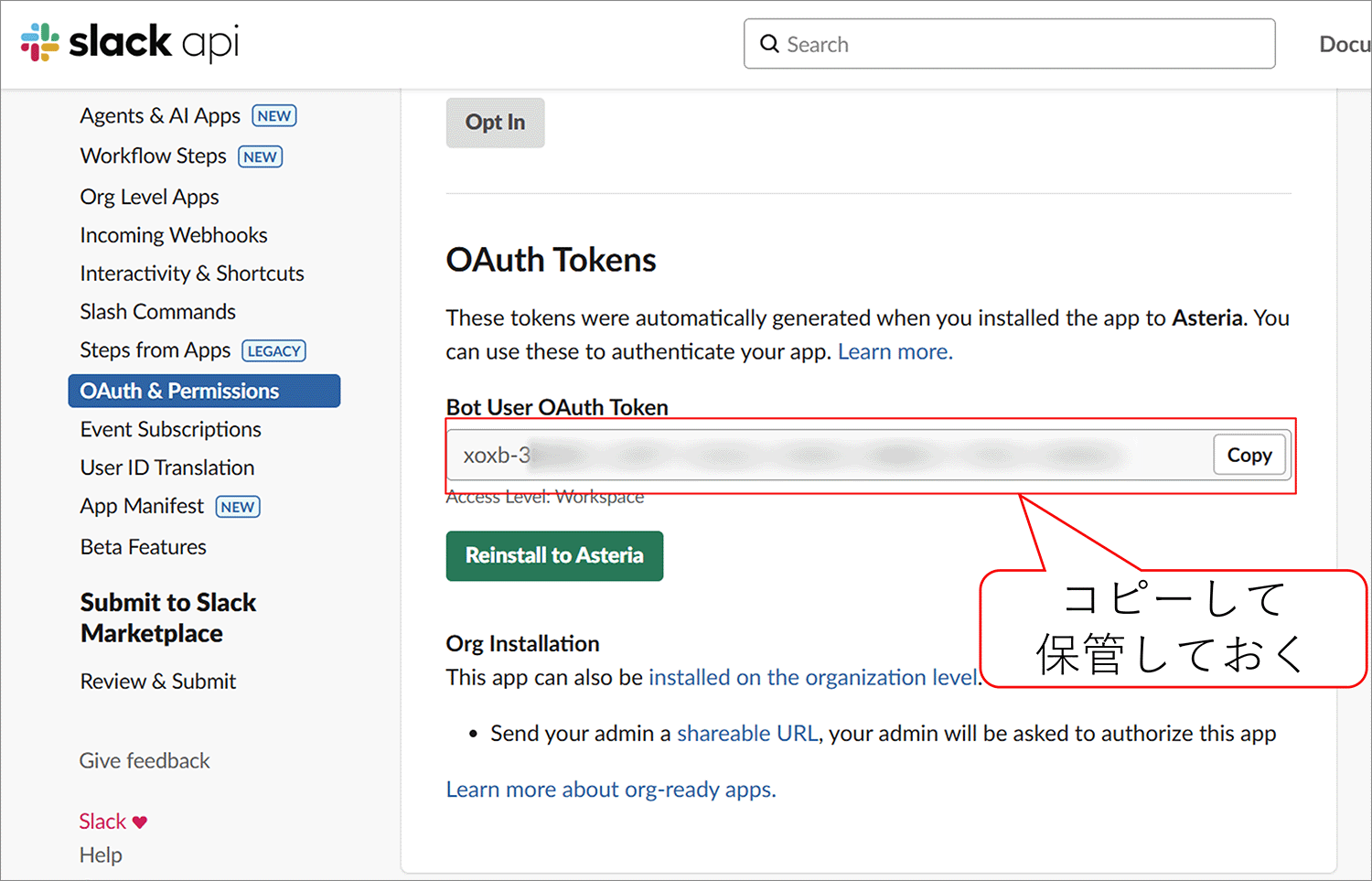Viewport: 1372px width, 881px height.
Task: Click Reinstall to Asteria button
Action: pos(554,555)
